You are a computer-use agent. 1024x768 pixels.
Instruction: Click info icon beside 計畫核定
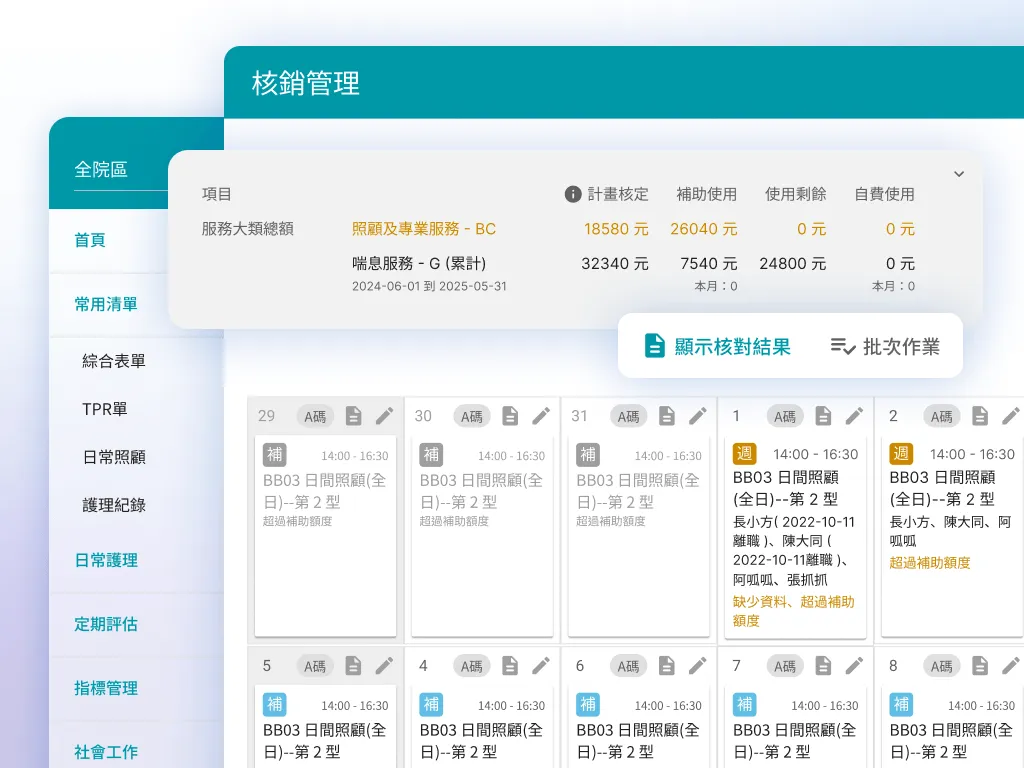(x=573, y=194)
